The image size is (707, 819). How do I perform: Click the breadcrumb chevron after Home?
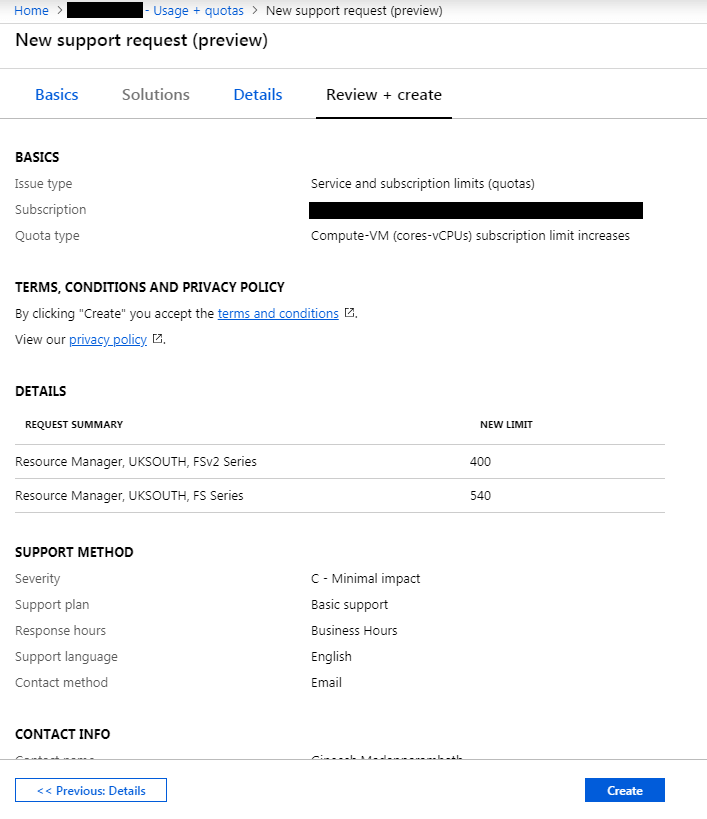pos(59,11)
